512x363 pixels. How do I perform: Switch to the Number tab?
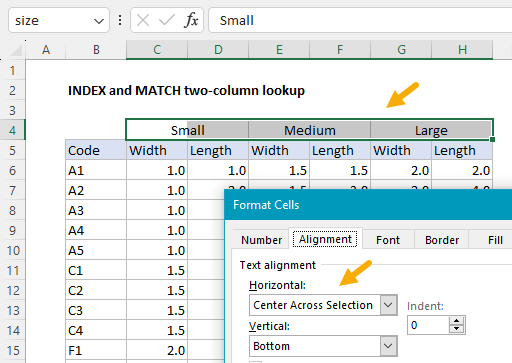261,240
